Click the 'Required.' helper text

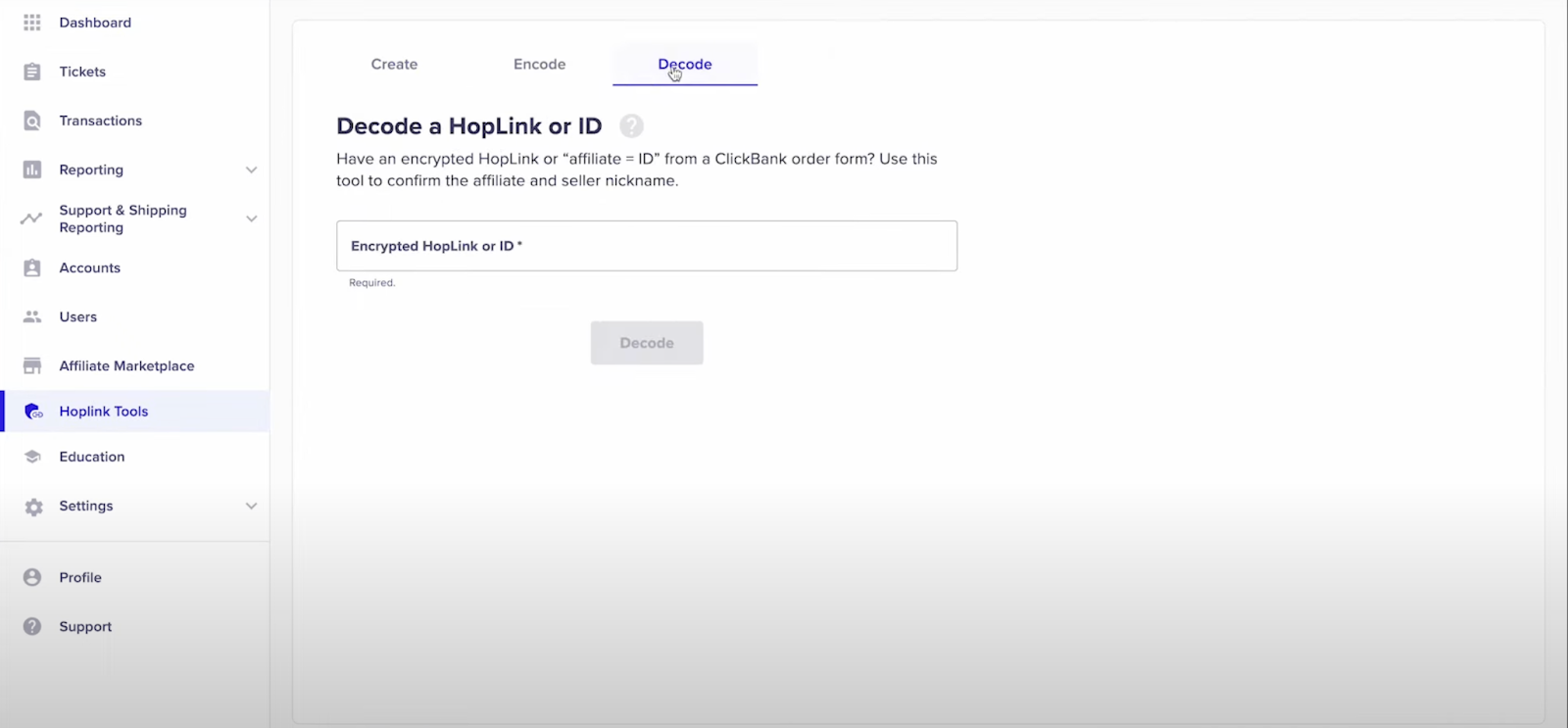pos(372,283)
